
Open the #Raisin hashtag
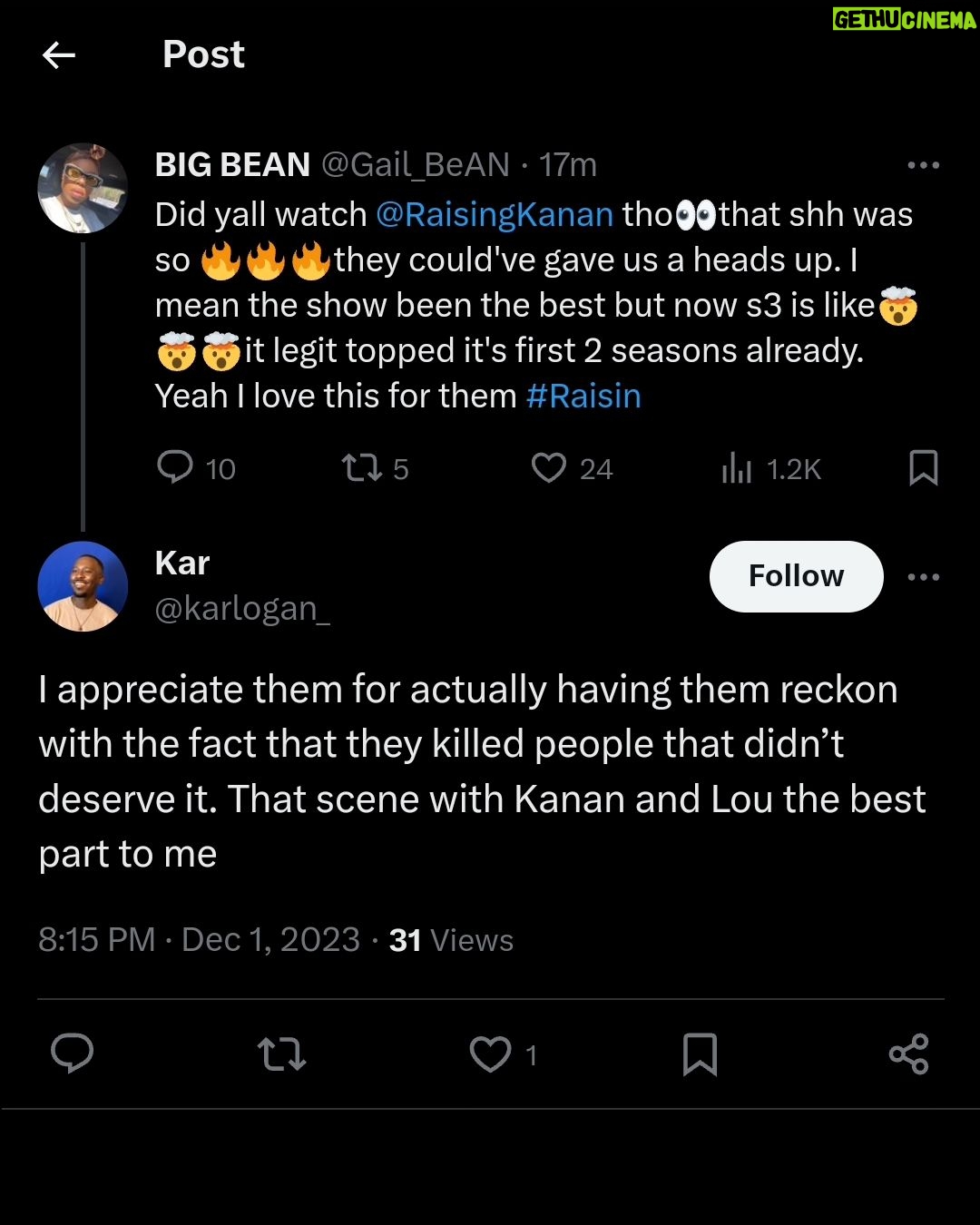coord(583,397)
